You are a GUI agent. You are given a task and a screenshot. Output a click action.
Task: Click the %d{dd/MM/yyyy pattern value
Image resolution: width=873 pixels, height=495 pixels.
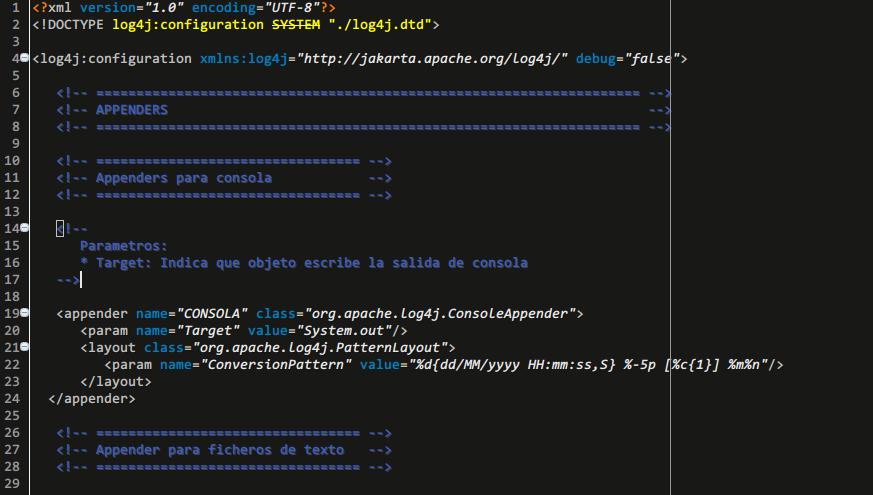(468, 365)
